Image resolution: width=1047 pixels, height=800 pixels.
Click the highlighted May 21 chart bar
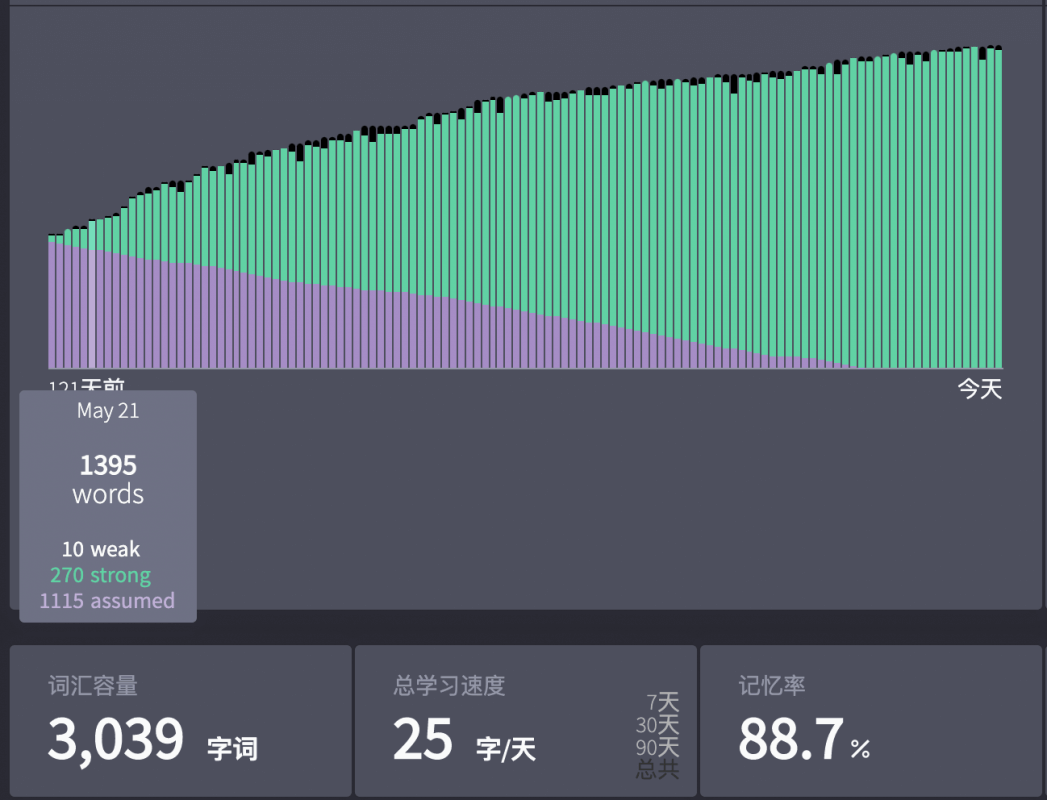(92, 294)
